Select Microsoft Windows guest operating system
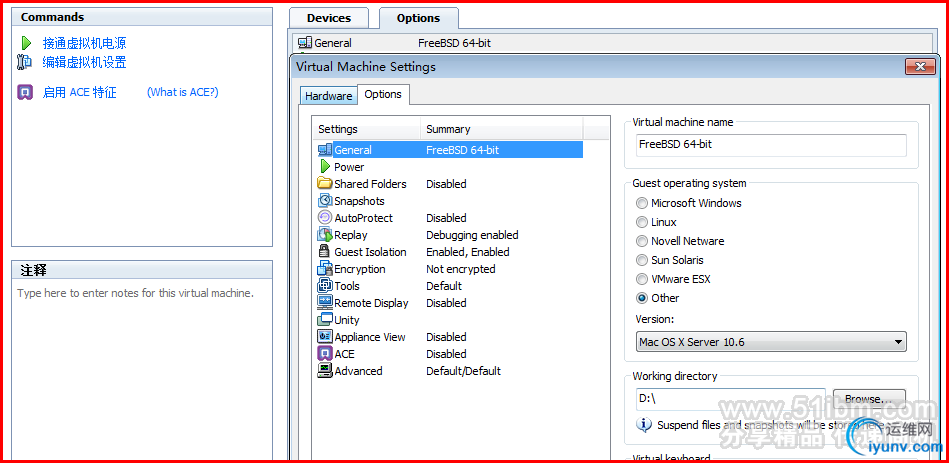 [x=642, y=203]
